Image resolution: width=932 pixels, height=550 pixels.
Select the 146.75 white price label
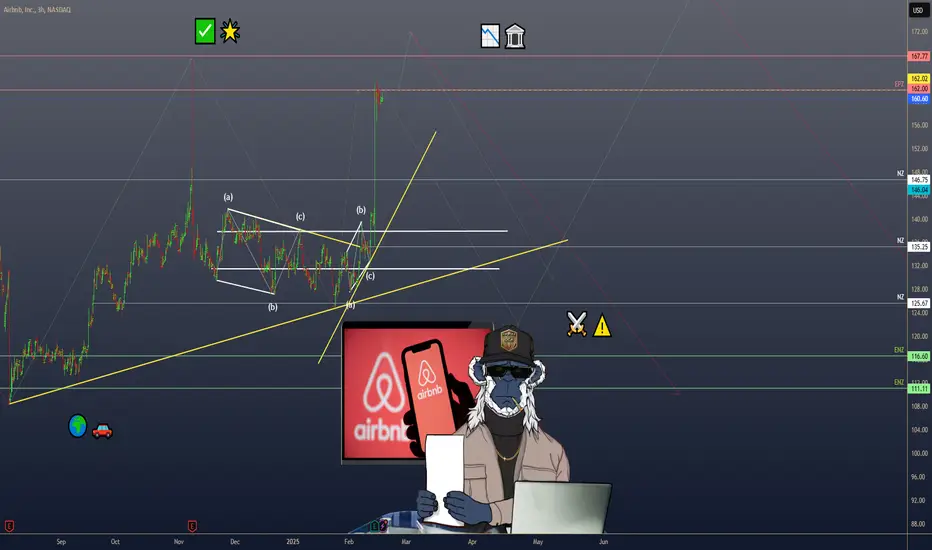(919, 180)
